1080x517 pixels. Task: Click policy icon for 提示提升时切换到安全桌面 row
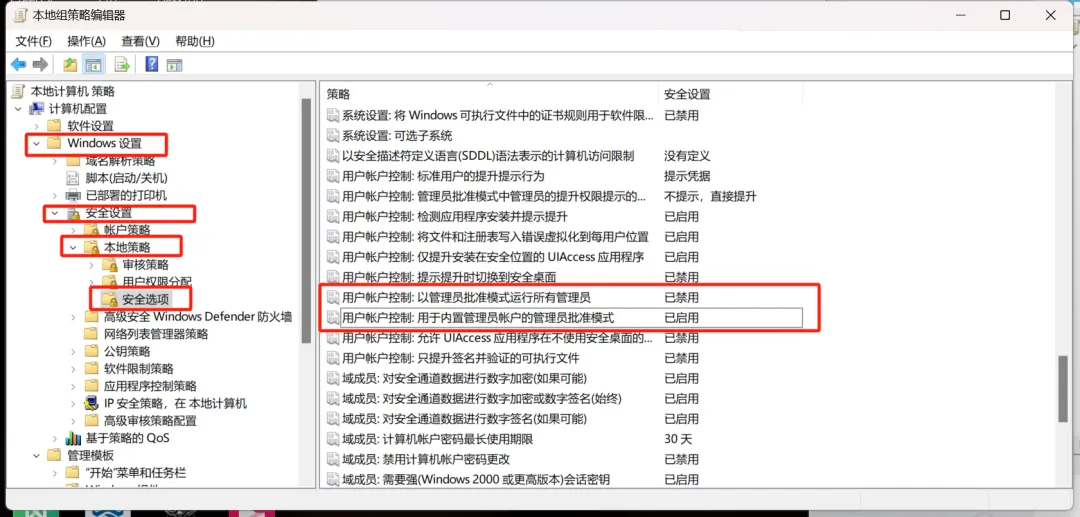tap(333, 277)
